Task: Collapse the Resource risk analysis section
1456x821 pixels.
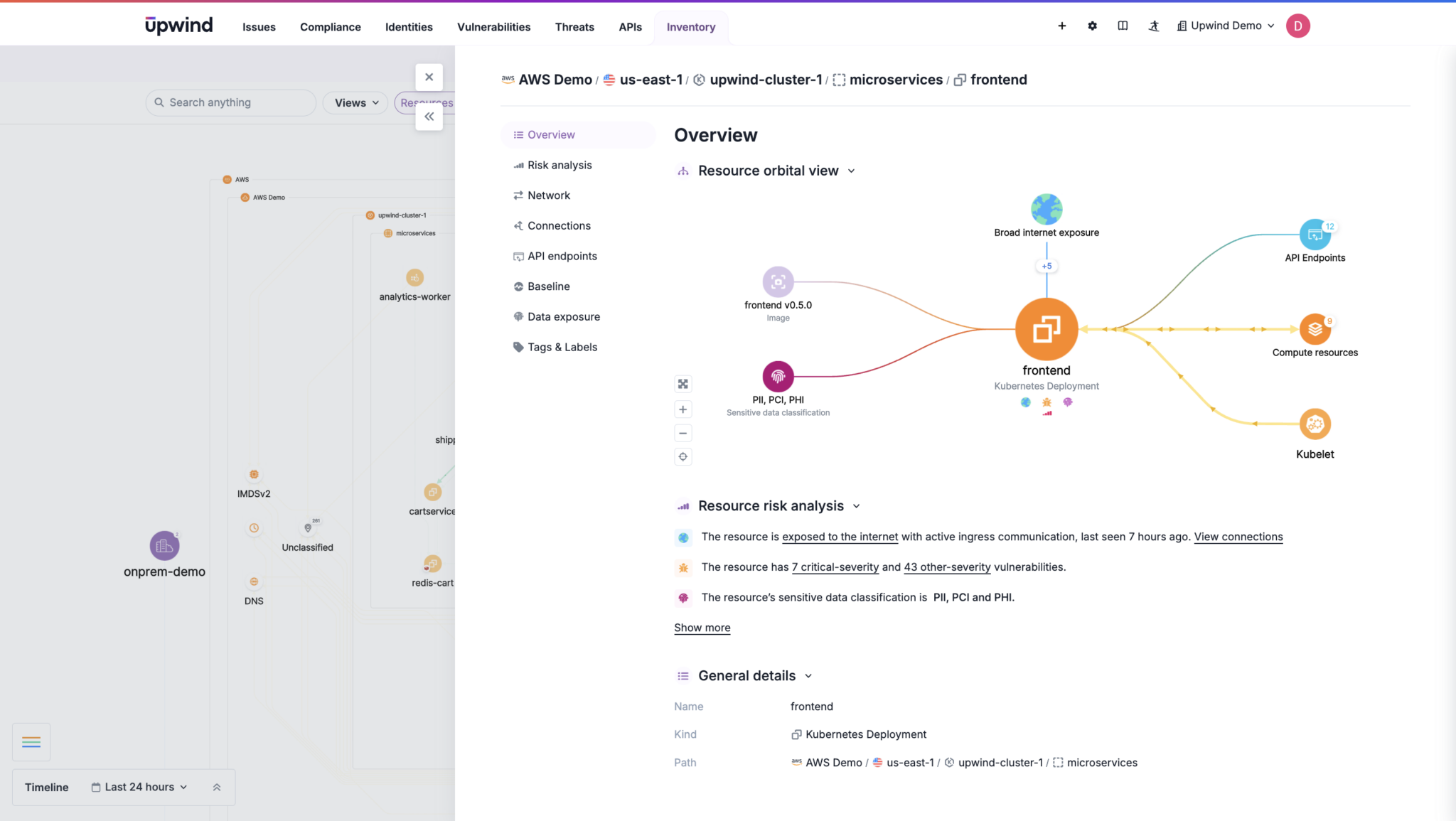Action: pyautogui.click(x=857, y=505)
